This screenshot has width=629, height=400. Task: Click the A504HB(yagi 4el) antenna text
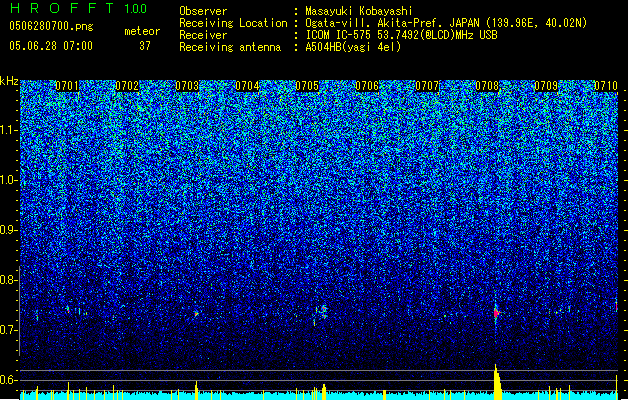point(353,47)
